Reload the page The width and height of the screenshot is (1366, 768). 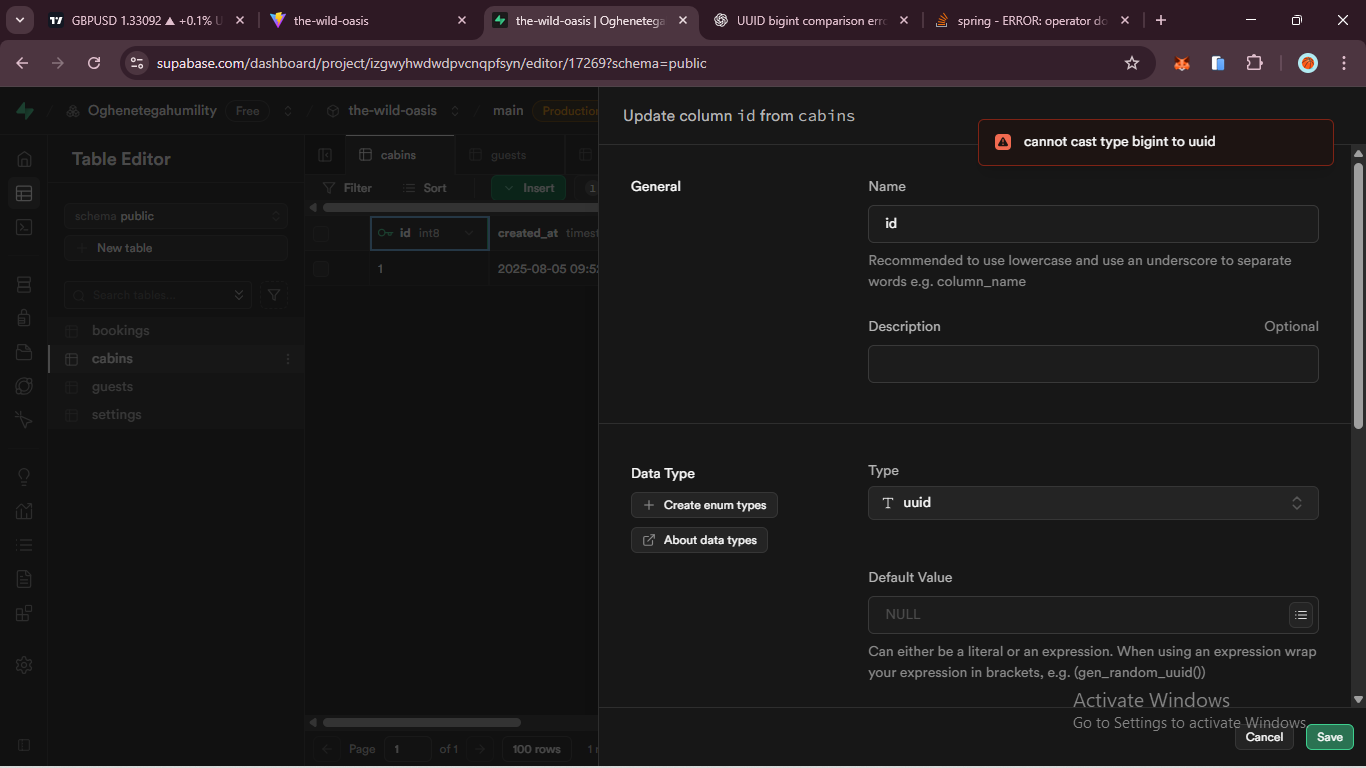coord(94,63)
